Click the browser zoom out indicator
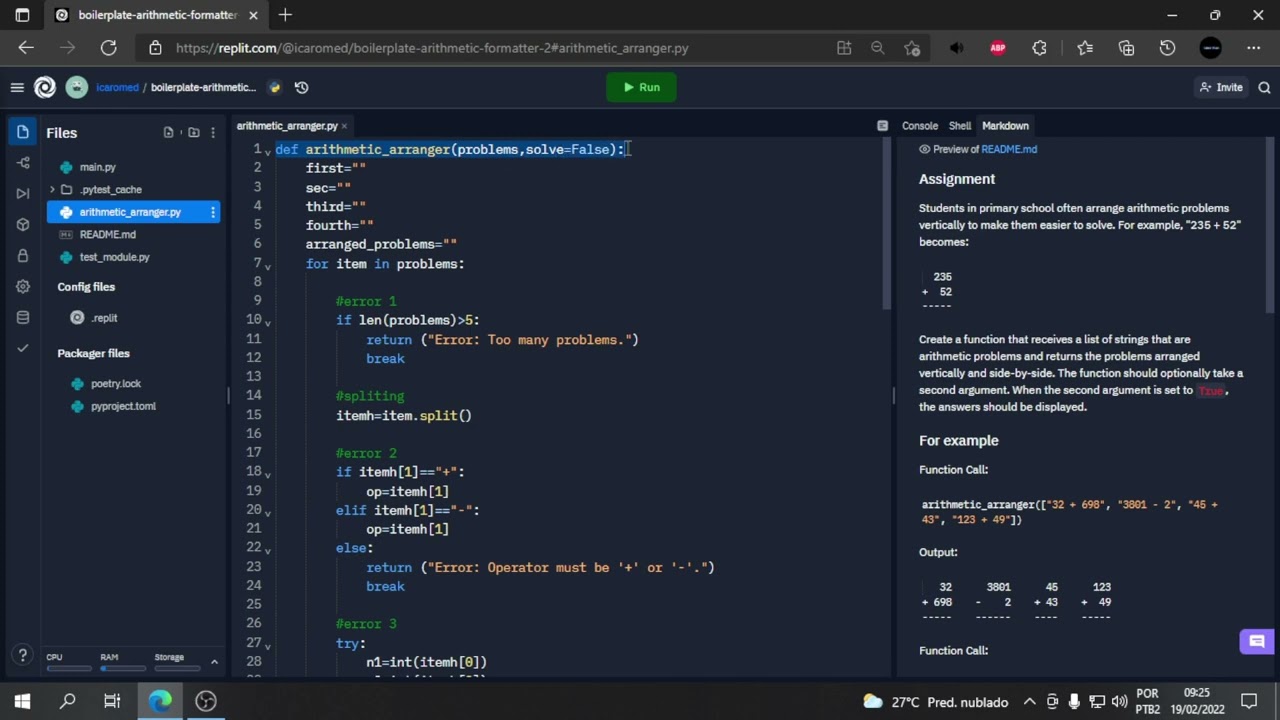 click(x=877, y=47)
